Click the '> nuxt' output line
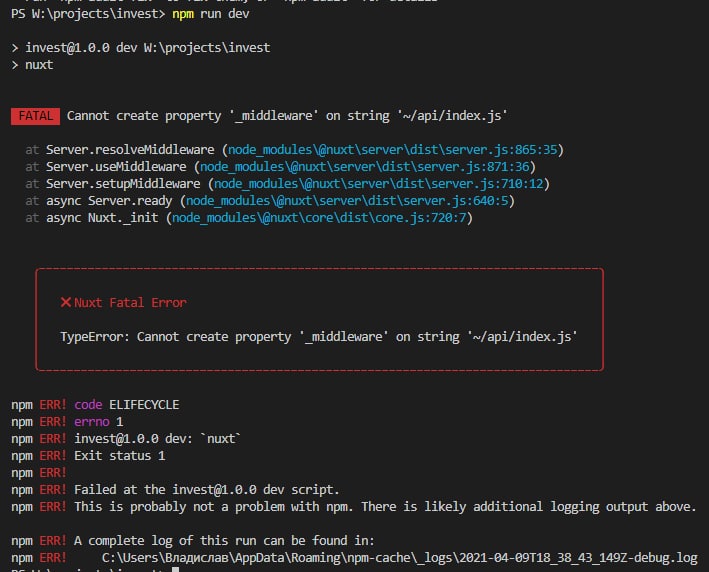Viewport: 709px width, 572px height. (x=32, y=65)
